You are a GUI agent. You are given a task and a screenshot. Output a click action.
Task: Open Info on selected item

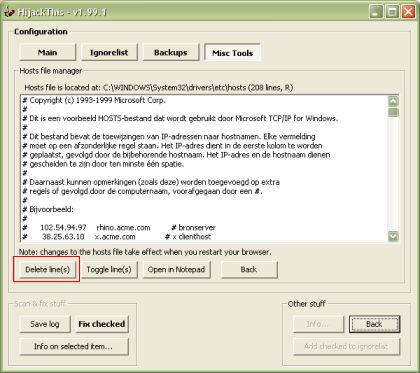(x=74, y=346)
